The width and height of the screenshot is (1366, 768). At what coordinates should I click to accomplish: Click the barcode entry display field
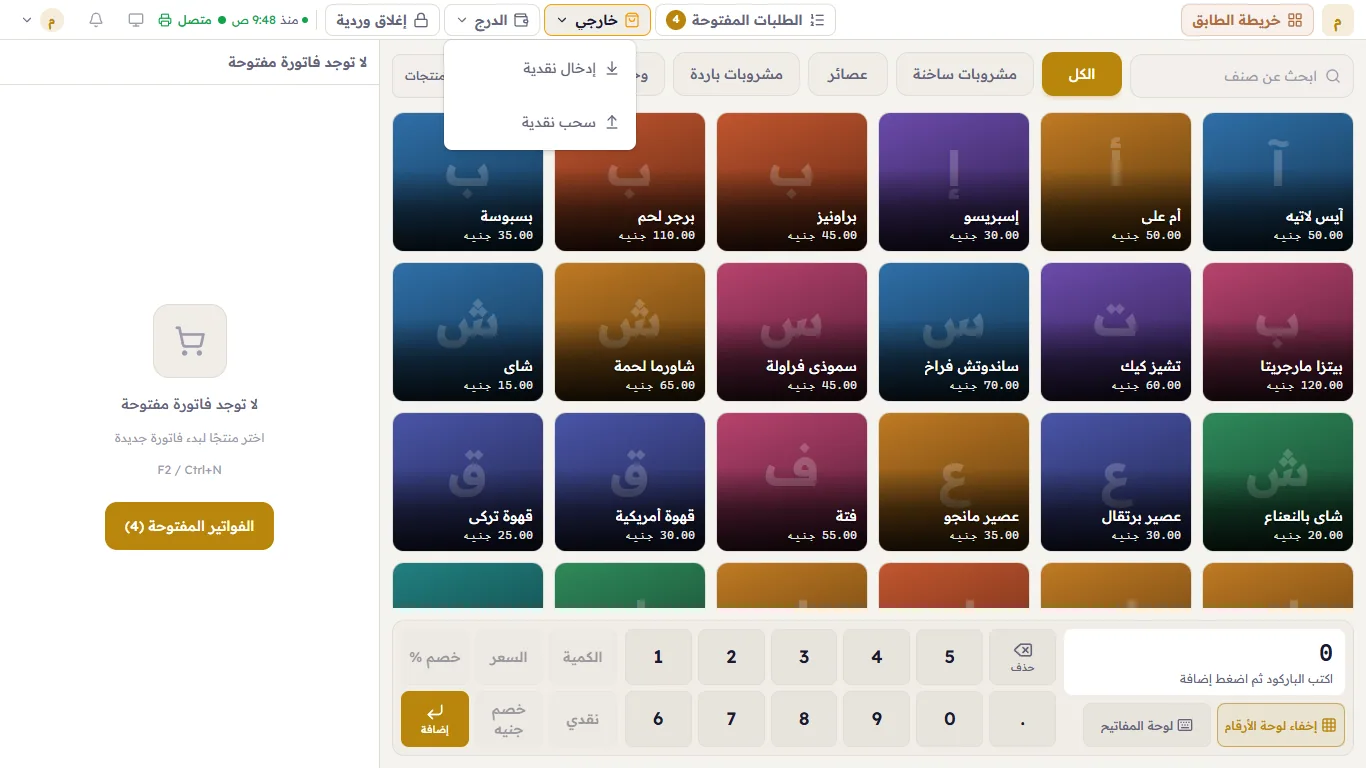pos(1204,662)
